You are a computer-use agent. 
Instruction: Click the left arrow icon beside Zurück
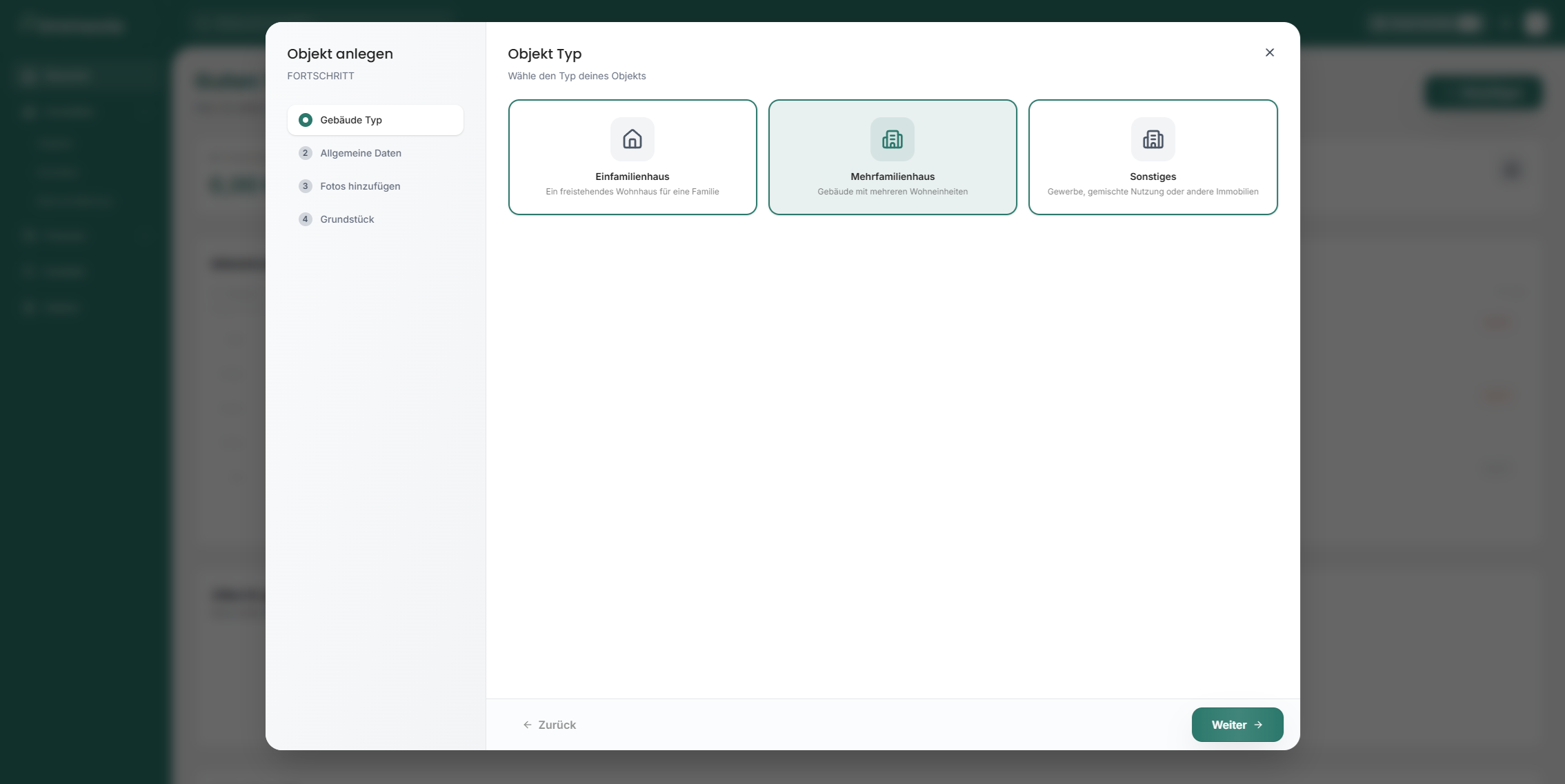click(x=528, y=725)
